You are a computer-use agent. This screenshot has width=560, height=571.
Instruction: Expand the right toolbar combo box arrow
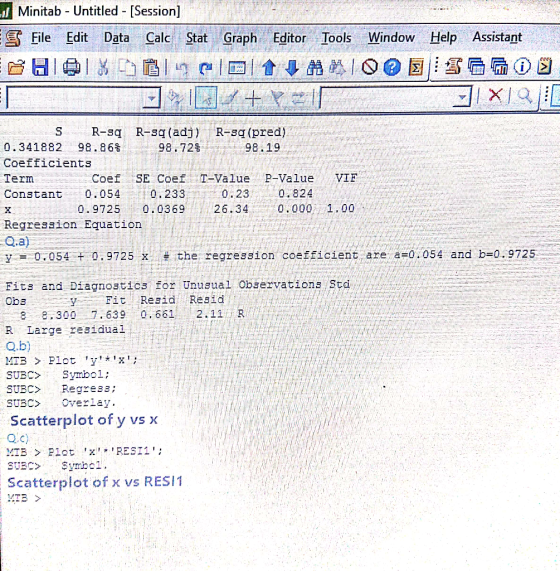(462, 97)
